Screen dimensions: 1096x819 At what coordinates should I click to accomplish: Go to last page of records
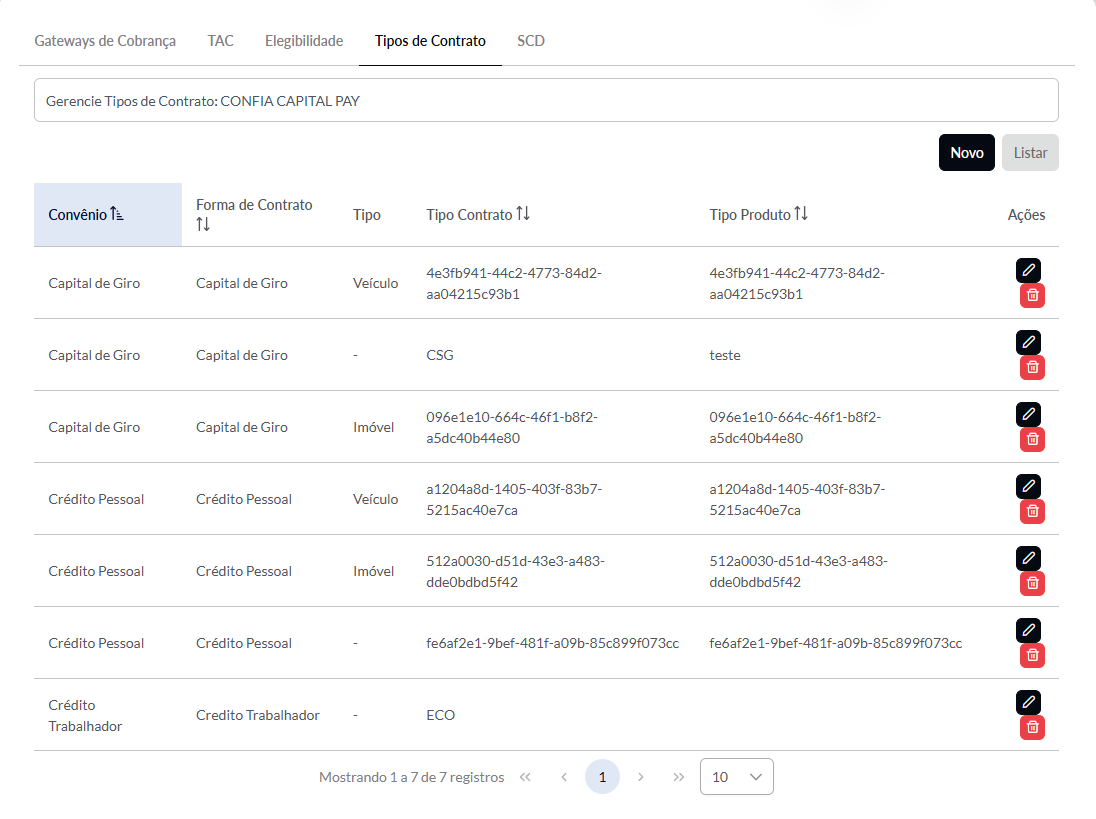pyautogui.click(x=679, y=777)
